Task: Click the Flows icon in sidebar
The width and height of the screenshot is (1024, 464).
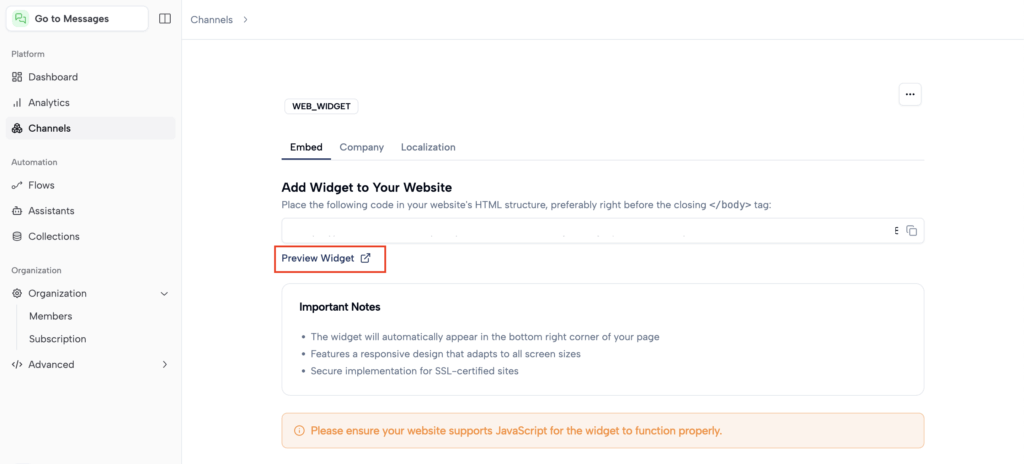Action: tap(17, 185)
